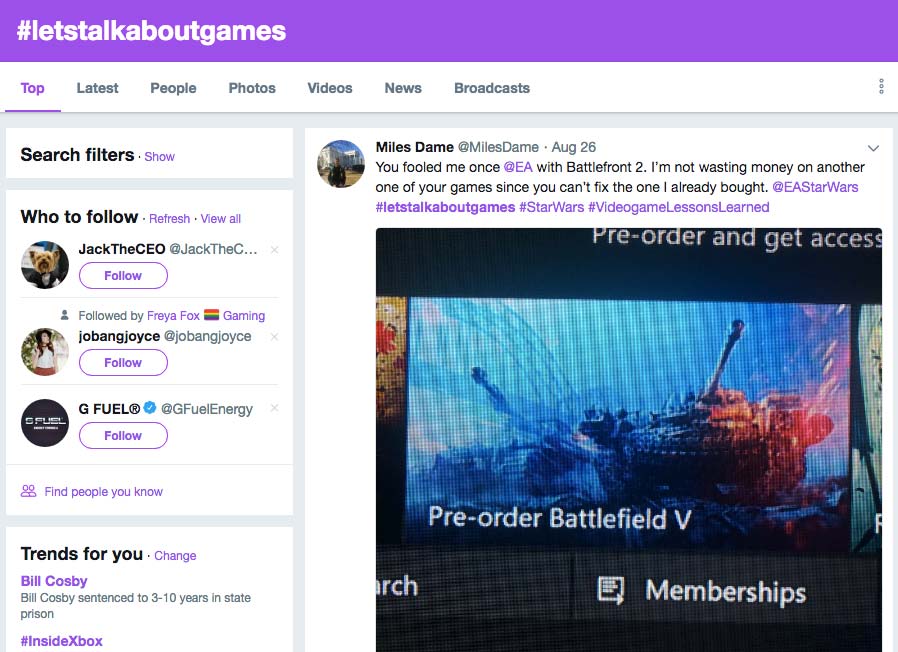Open the Find people you know link
This screenshot has height=652, width=898.
[104, 492]
